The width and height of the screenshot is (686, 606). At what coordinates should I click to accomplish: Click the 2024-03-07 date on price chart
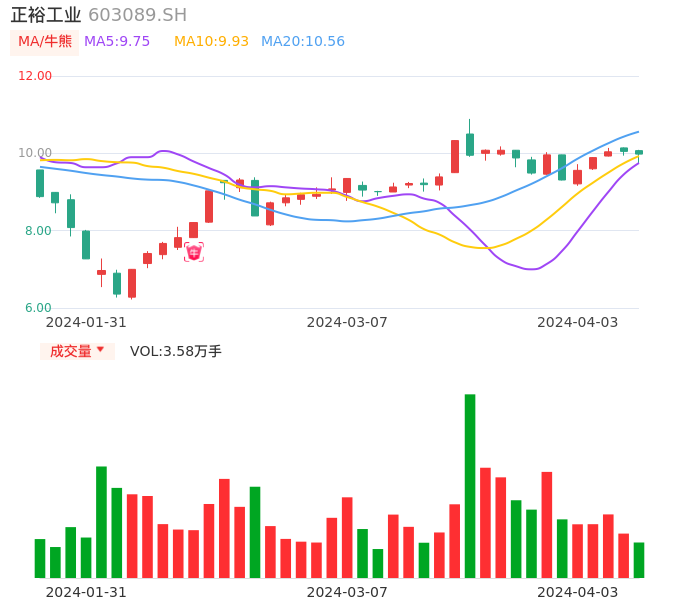pos(347,322)
